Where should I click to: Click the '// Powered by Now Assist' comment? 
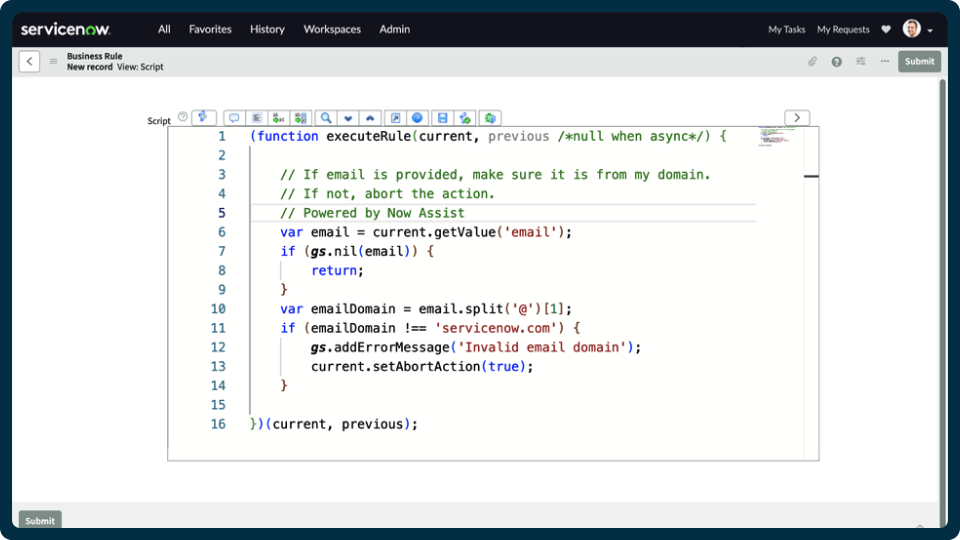372,213
